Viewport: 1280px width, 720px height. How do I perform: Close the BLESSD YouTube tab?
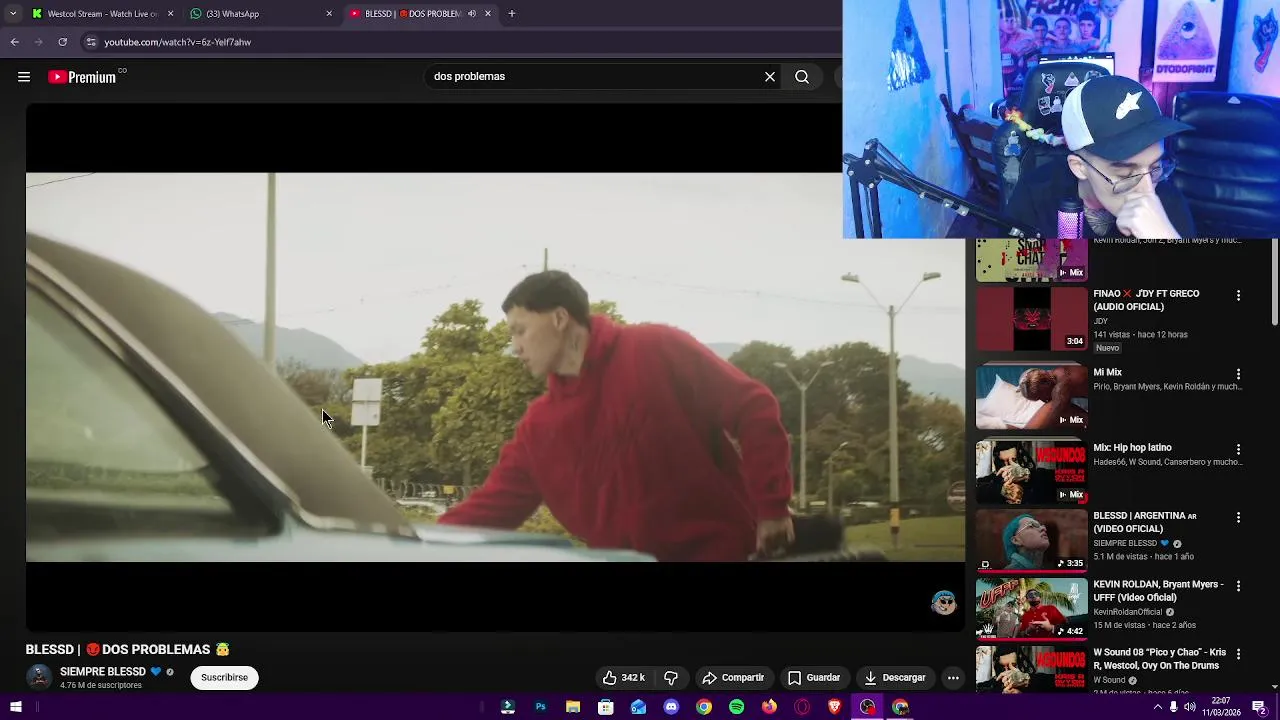coord(488,14)
